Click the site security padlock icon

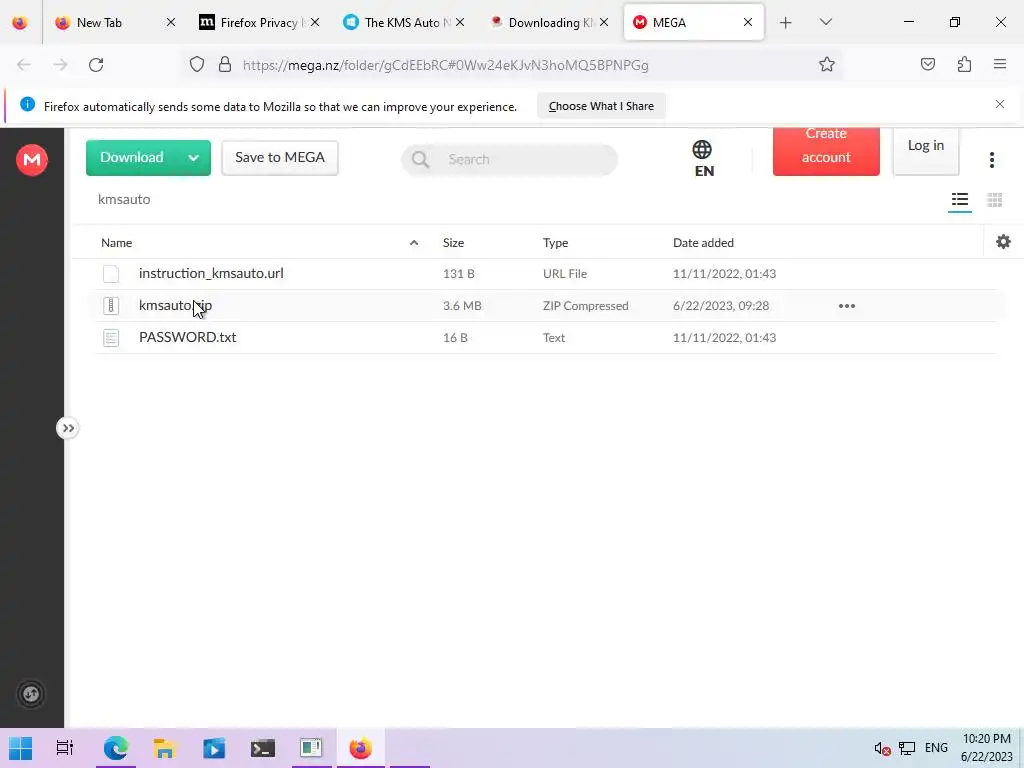tap(225, 65)
